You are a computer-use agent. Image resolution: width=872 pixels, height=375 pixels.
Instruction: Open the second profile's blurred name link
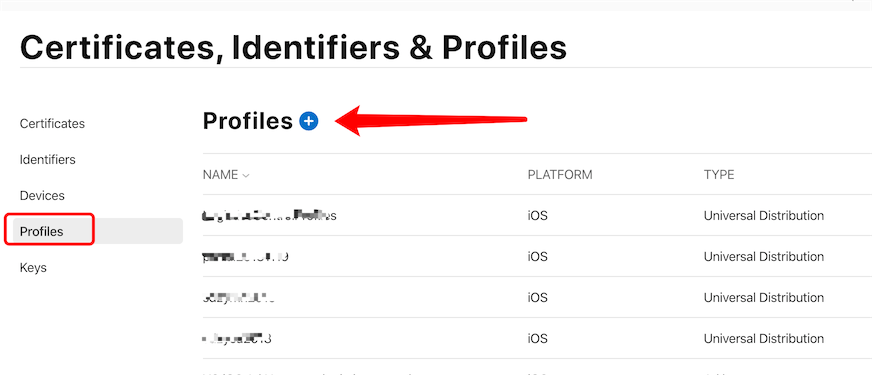click(245, 256)
